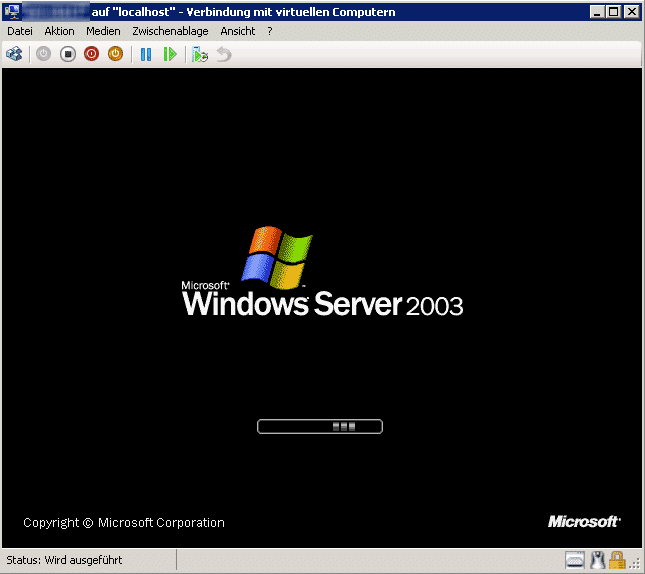Click the lock security status icon

tap(617, 560)
